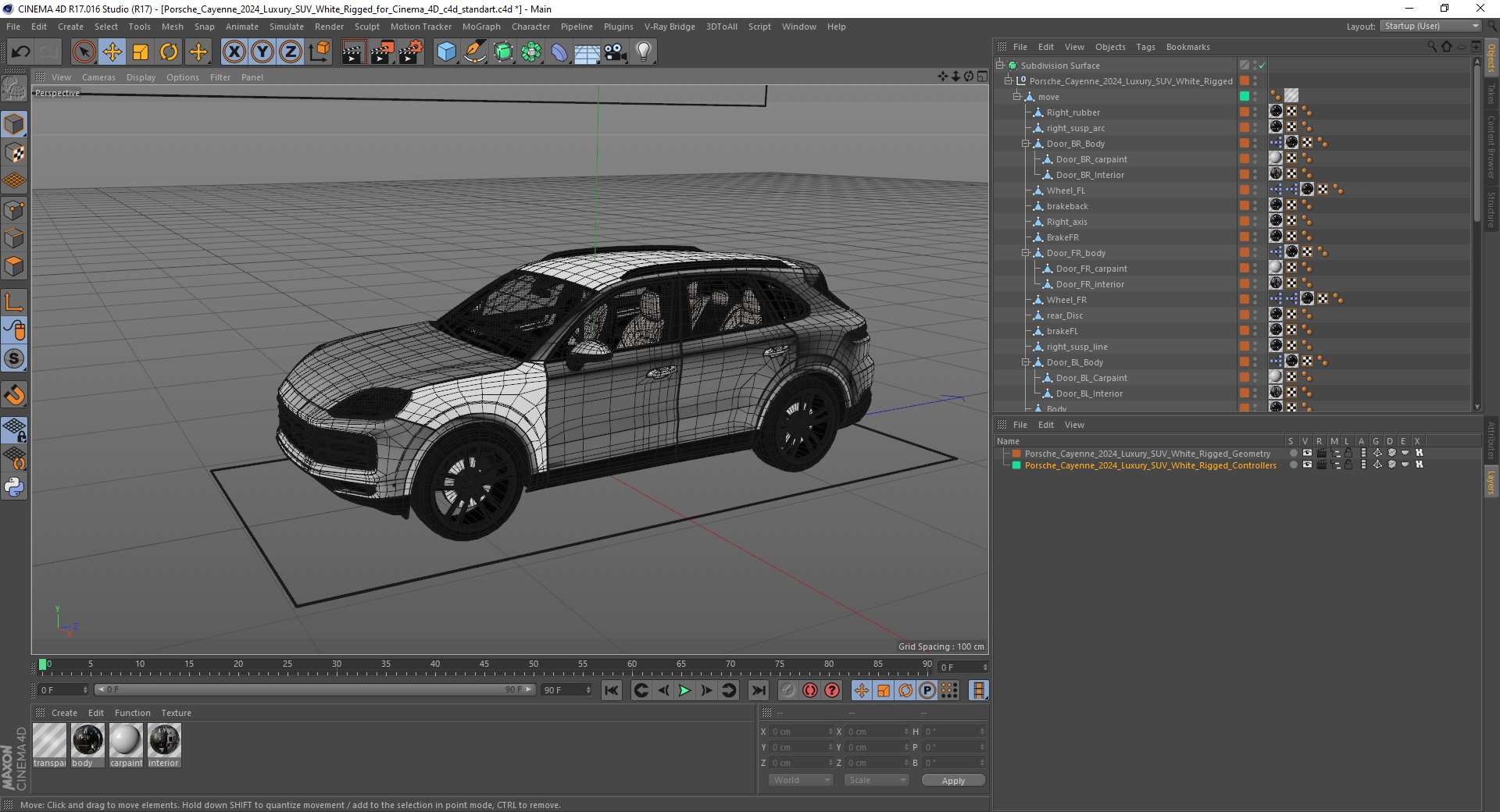Switch to Edges mode
This screenshot has height=812, width=1500.
click(14, 238)
